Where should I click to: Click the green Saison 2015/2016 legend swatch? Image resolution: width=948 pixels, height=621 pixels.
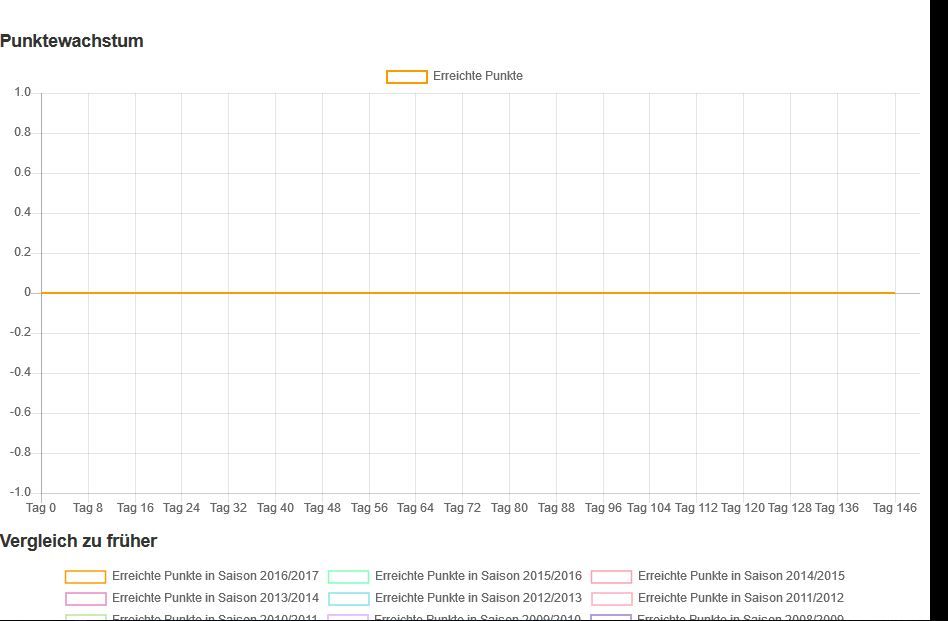click(348, 577)
